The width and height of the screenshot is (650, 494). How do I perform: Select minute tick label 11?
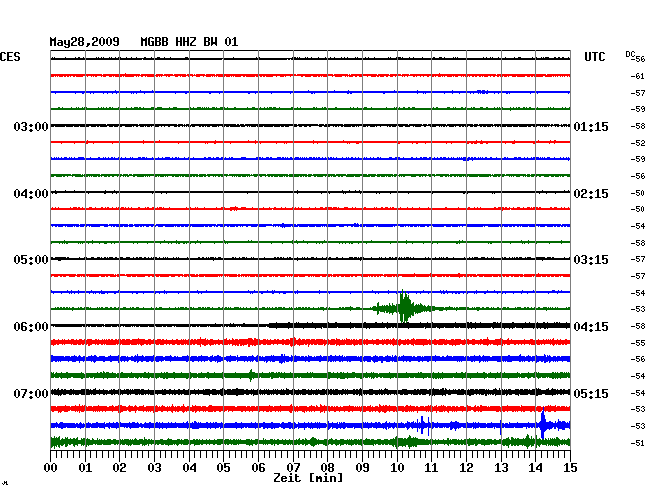point(431,467)
